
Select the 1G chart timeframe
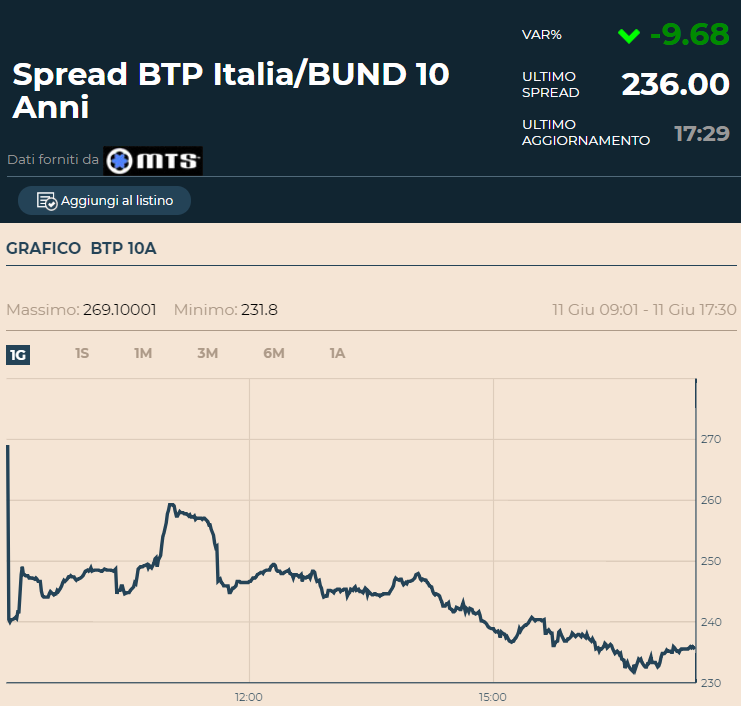[x=18, y=354]
